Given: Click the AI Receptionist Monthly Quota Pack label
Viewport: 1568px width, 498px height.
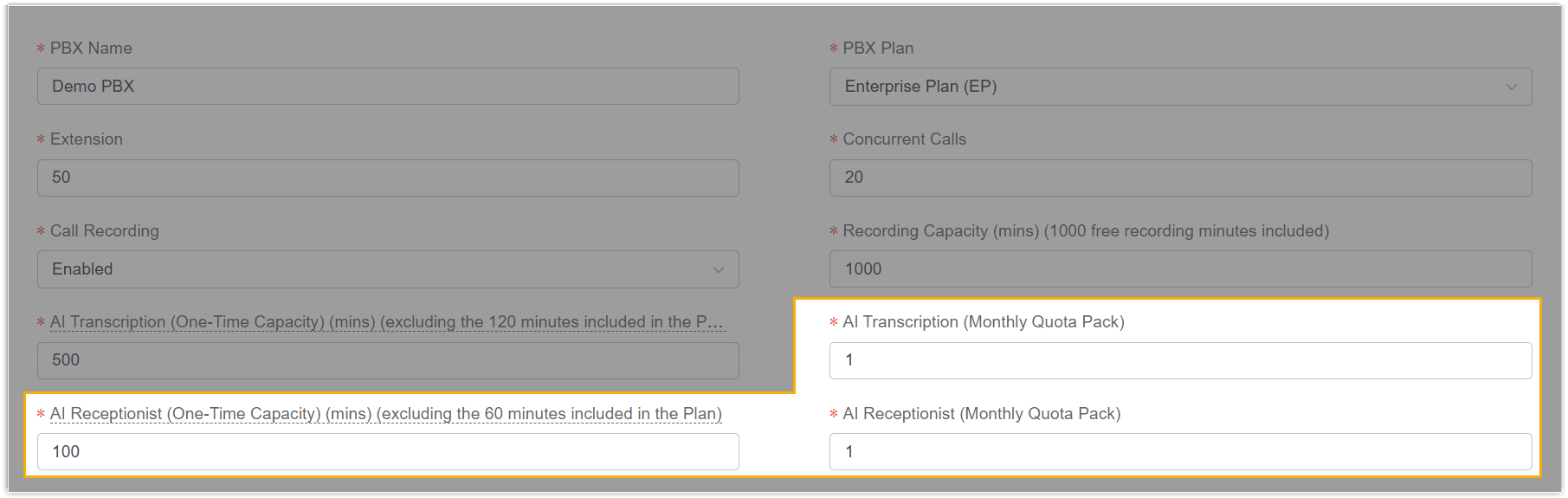Looking at the screenshot, I should pyautogui.click(x=981, y=414).
